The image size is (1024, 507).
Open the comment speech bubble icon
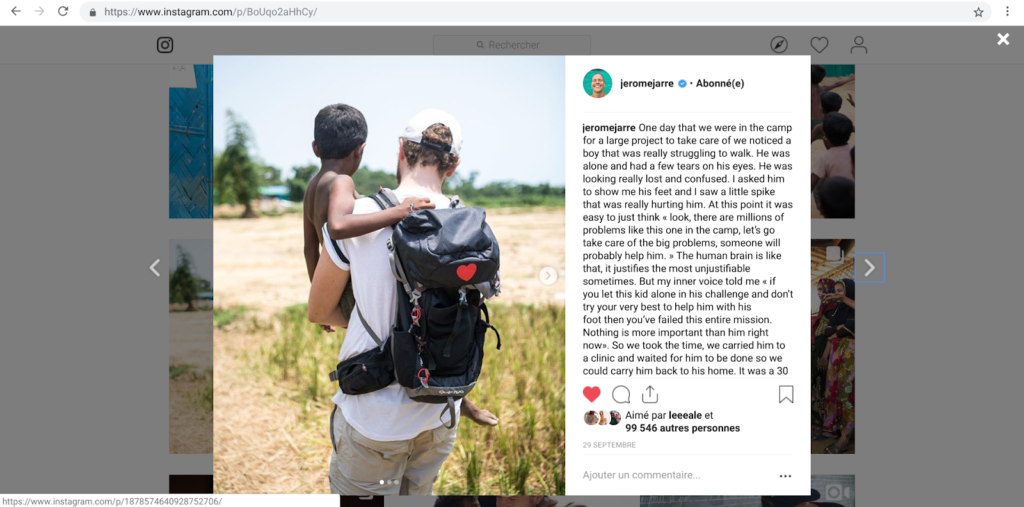[x=621, y=395]
